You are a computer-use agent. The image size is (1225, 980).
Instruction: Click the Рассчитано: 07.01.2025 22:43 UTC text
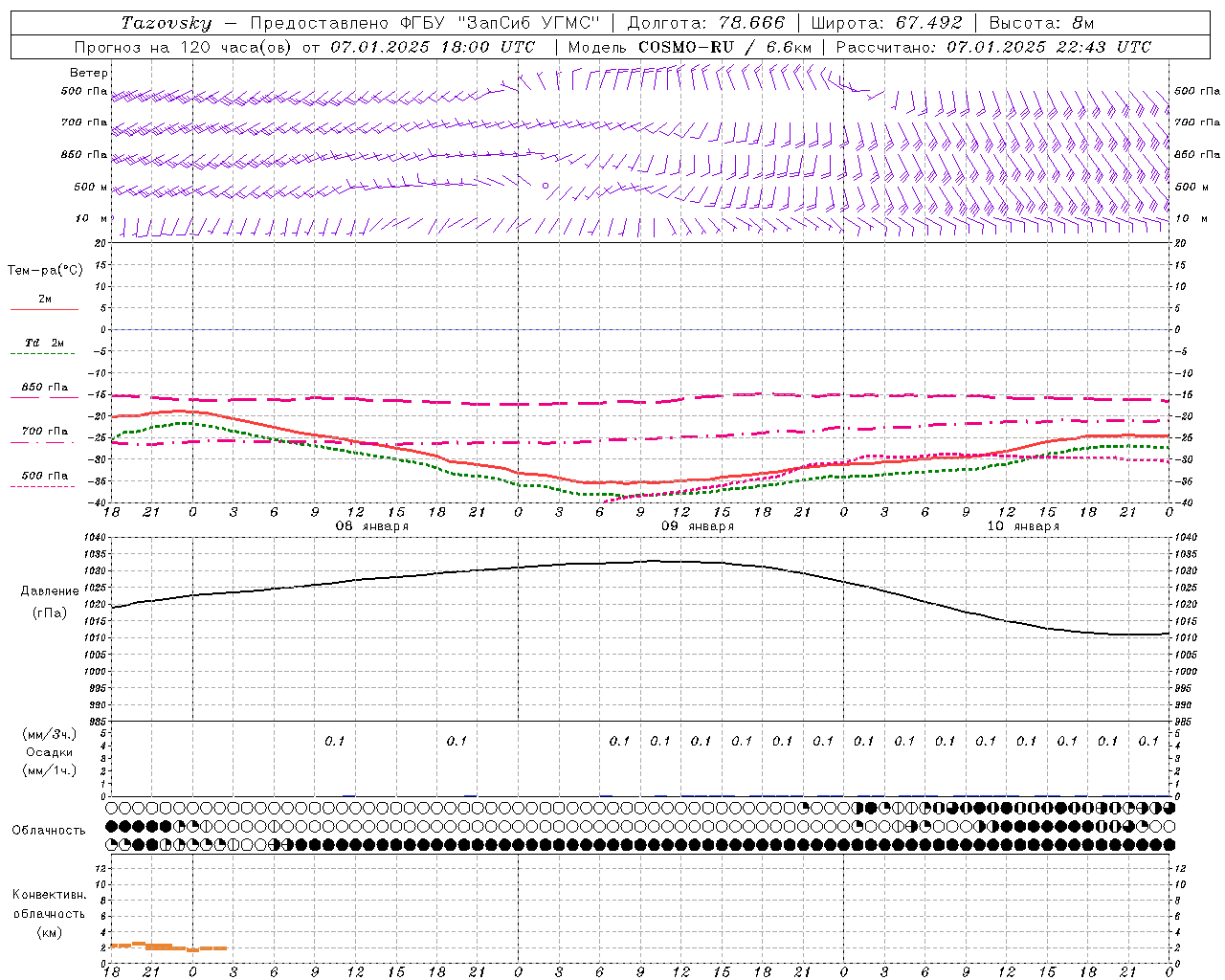pos(993,47)
